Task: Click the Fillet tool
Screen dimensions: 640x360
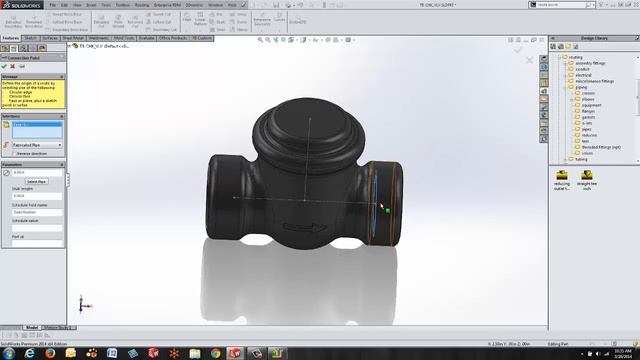Action: [187, 17]
